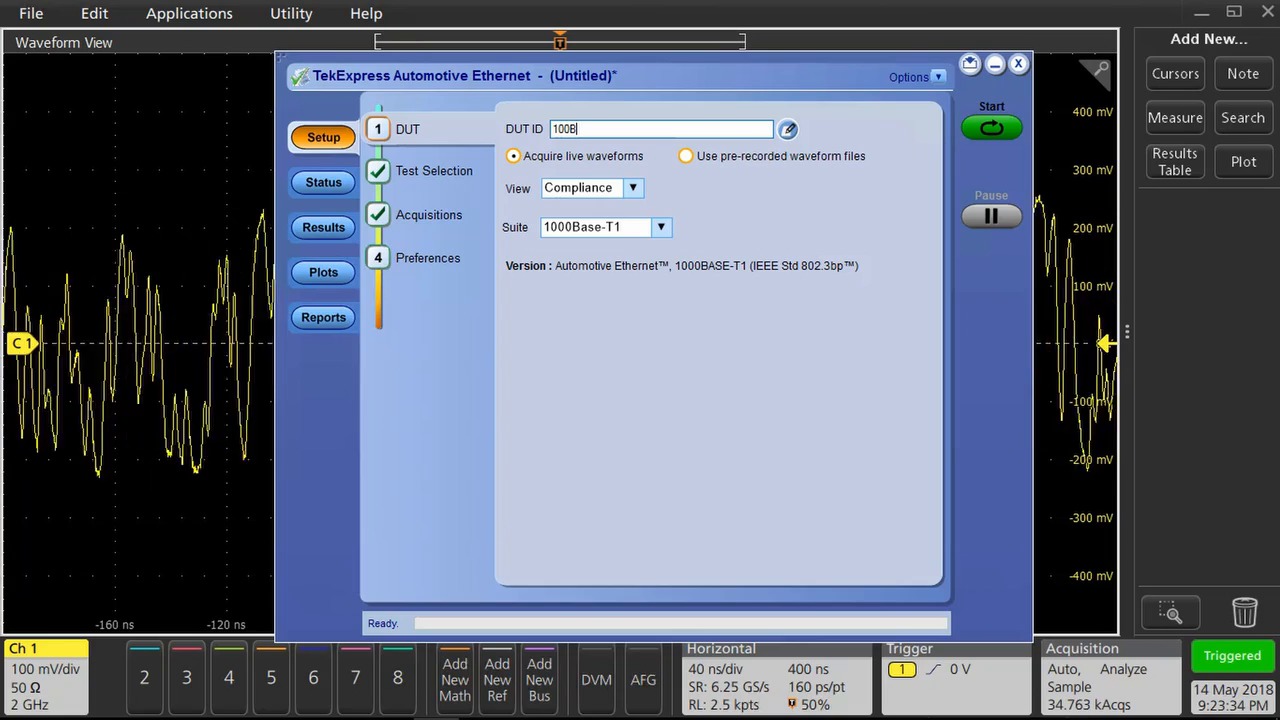The image size is (1280, 720).
Task: Click the pencil edit icon beside DUT ID
Action: coord(788,128)
